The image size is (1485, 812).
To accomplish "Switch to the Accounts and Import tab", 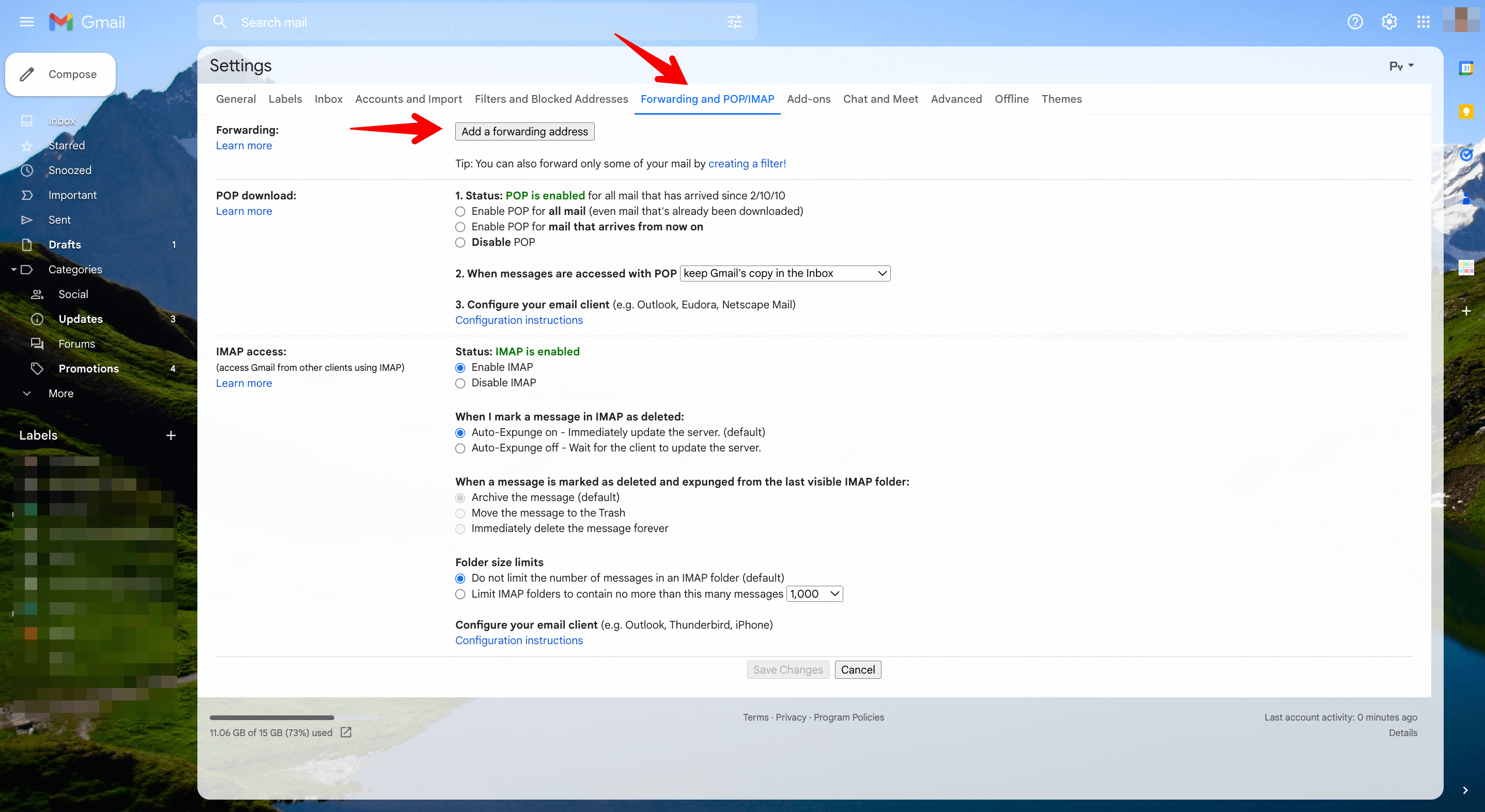I will pos(408,99).
